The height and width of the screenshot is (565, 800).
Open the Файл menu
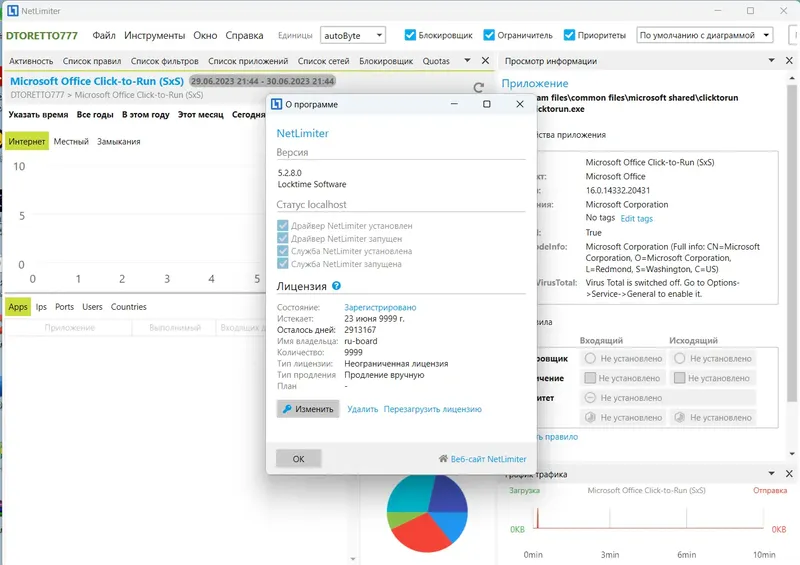[x=104, y=35]
